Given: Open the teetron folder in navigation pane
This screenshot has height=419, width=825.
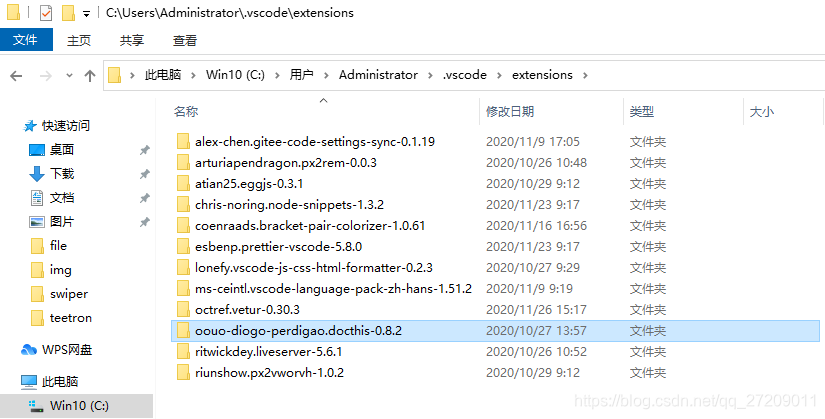Looking at the screenshot, I should click(71, 318).
